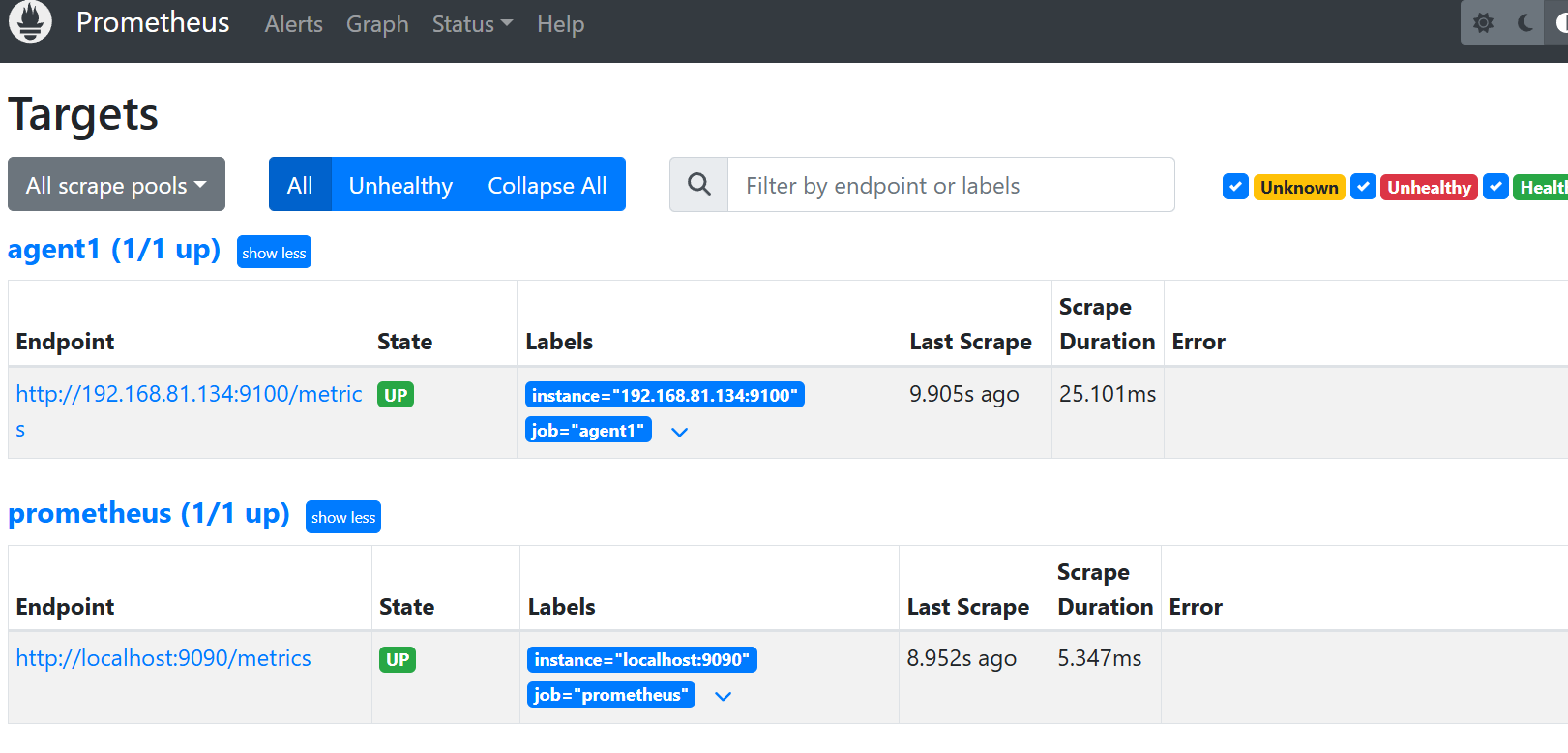
Task: Click the red Unhealthy badge label
Action: [1429, 187]
